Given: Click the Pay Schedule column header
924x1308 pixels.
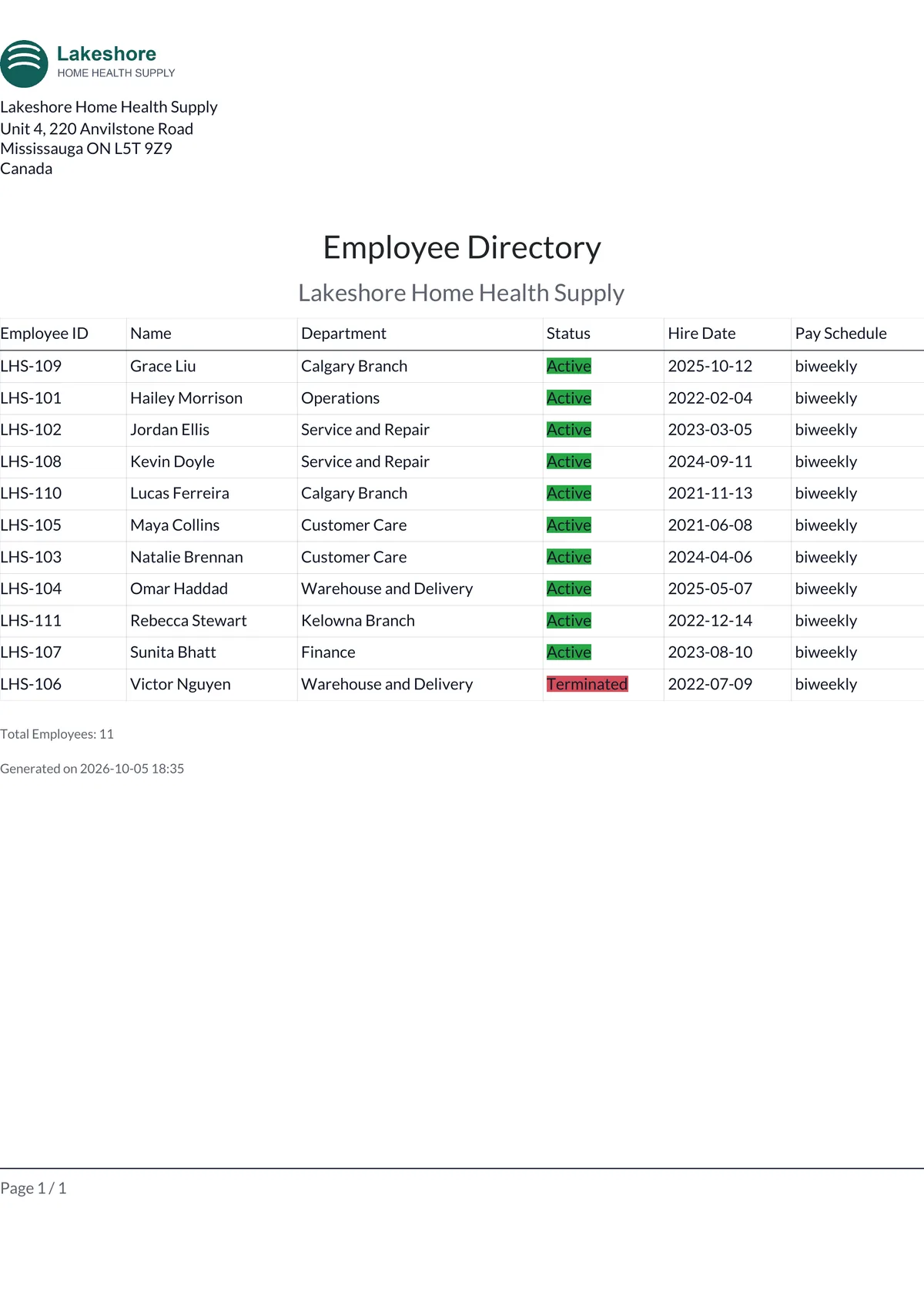Looking at the screenshot, I should (x=841, y=334).
